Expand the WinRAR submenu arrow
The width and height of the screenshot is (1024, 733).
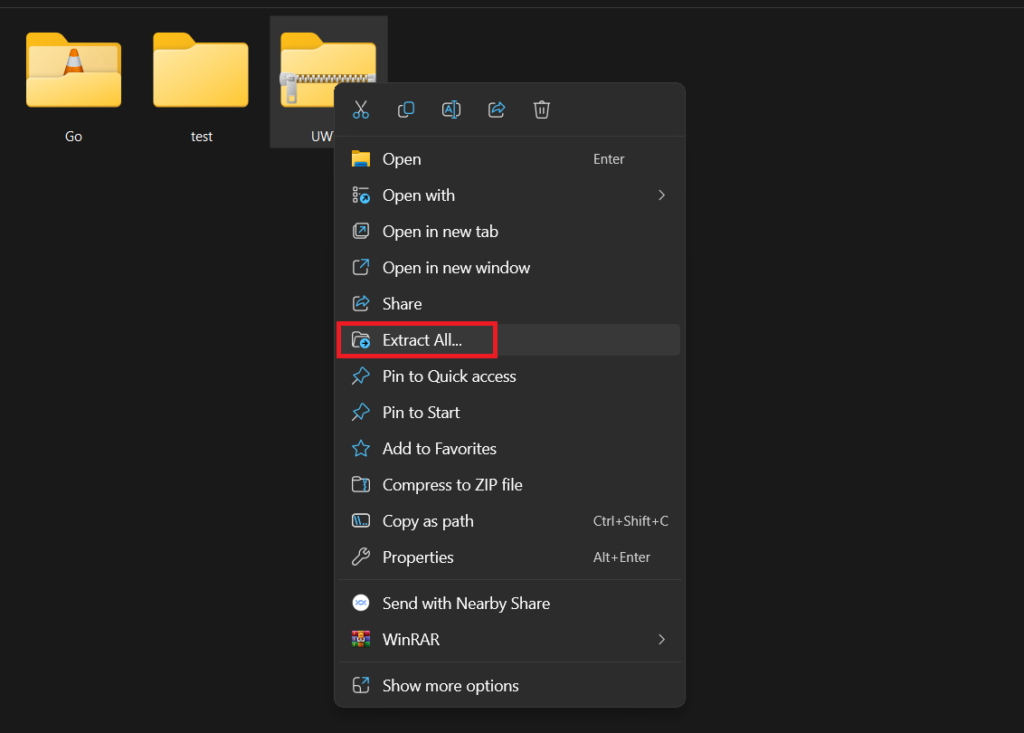[661, 639]
